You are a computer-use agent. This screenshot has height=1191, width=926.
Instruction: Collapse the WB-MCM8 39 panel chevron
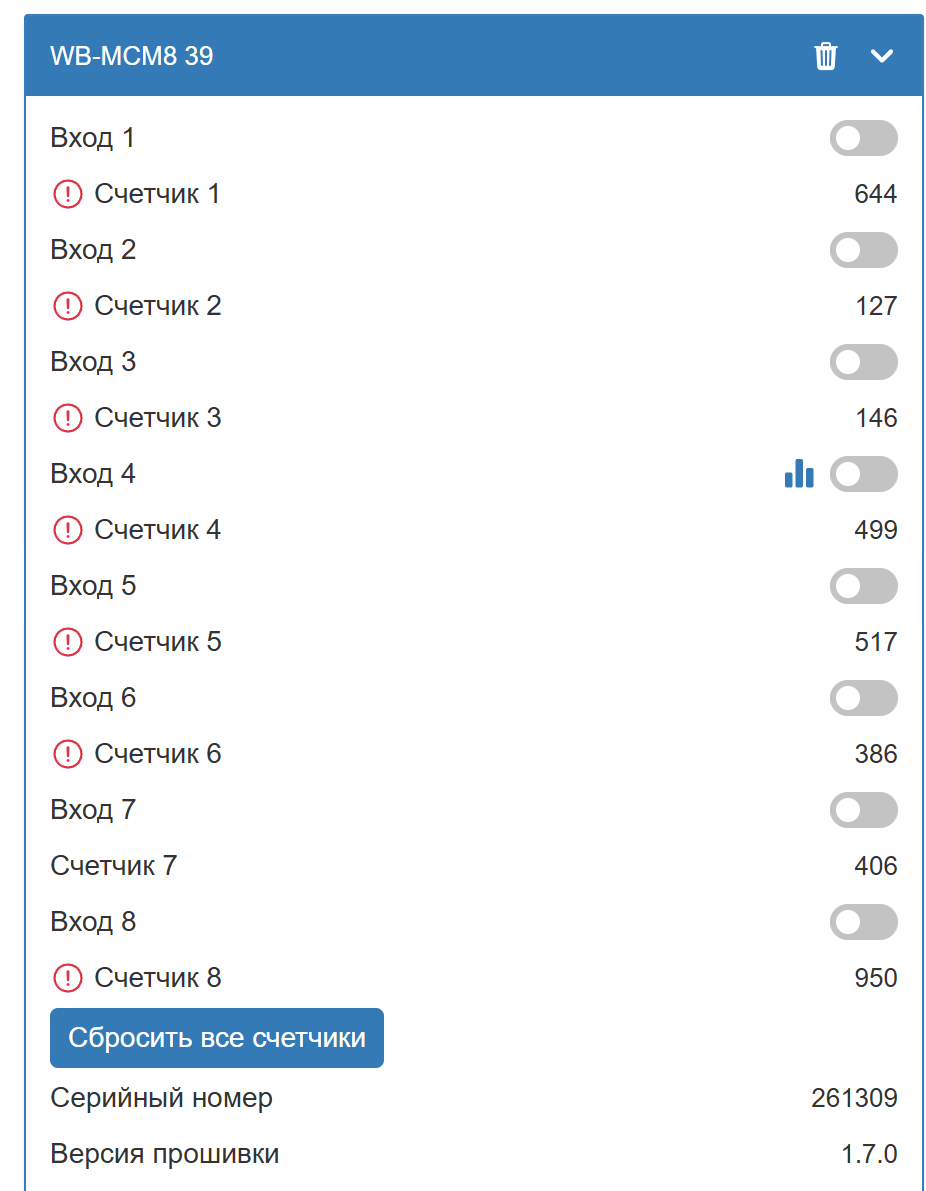point(881,56)
